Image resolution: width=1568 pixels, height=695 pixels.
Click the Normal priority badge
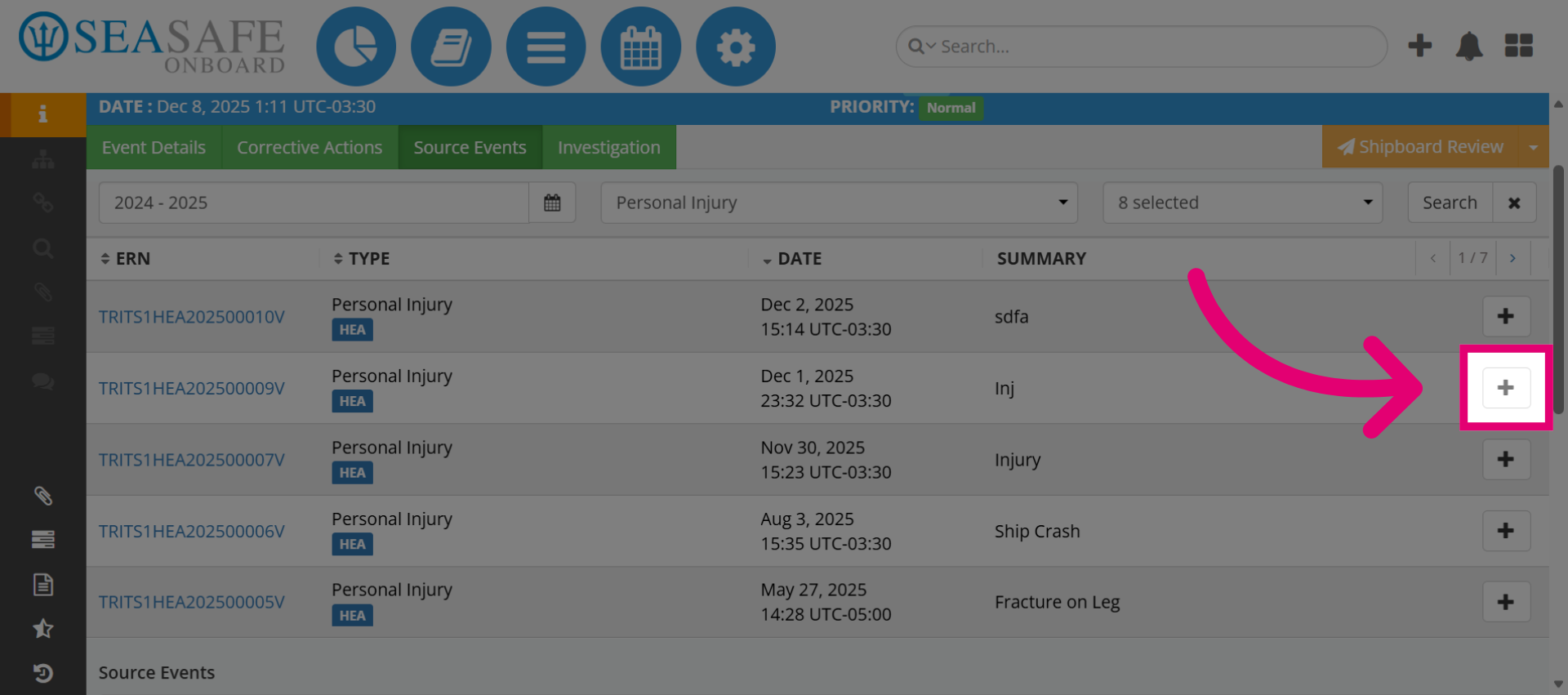(951, 108)
